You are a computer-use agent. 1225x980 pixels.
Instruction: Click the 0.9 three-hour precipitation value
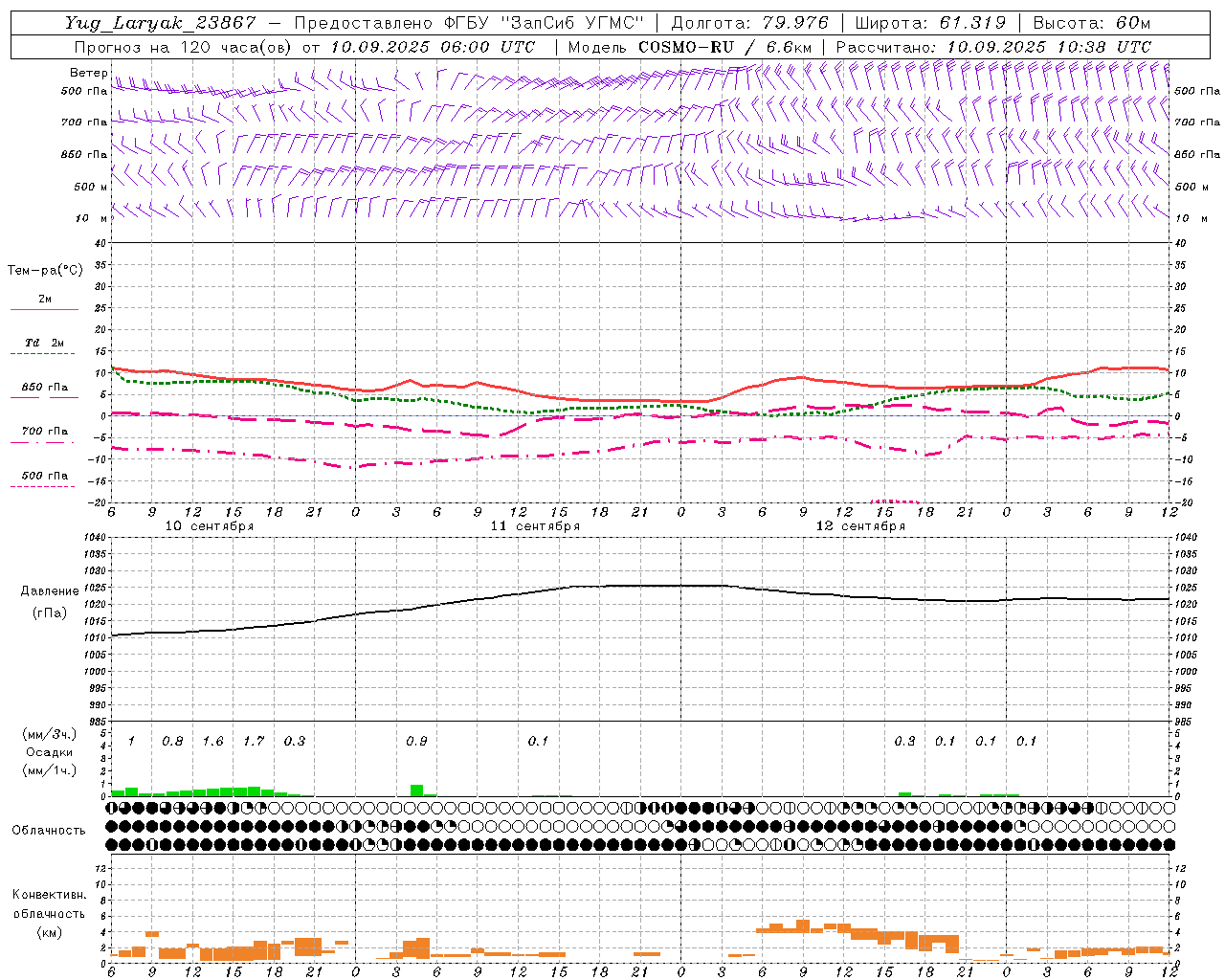coord(416,742)
